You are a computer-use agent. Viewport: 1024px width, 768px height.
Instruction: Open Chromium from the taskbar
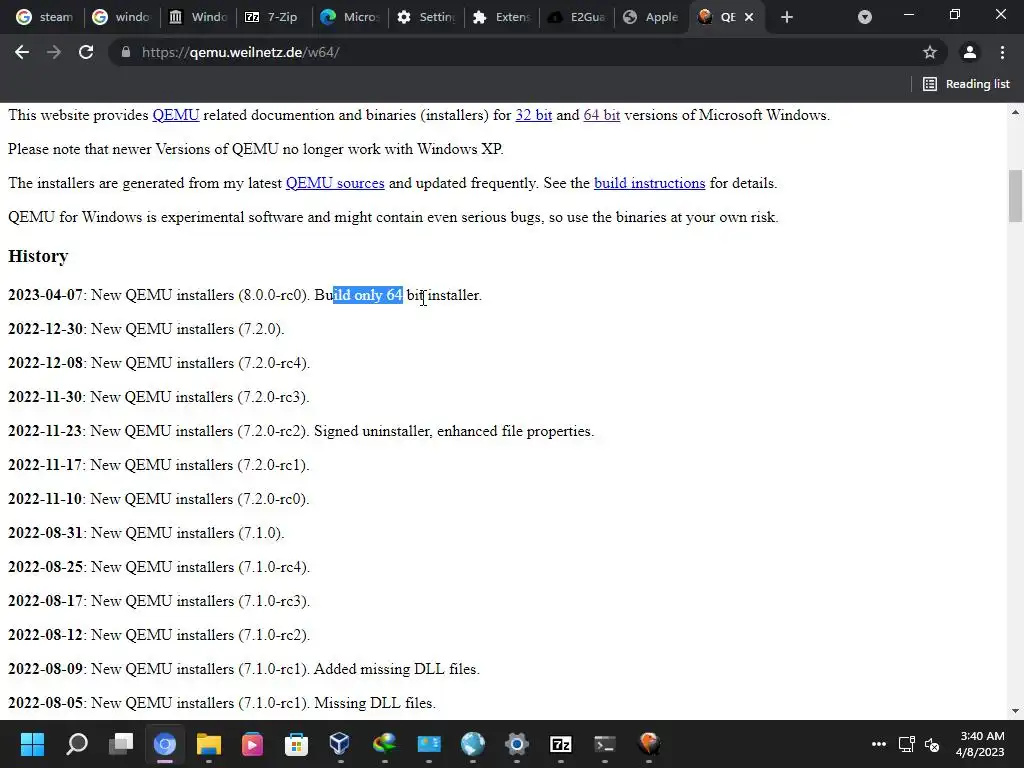click(x=165, y=744)
